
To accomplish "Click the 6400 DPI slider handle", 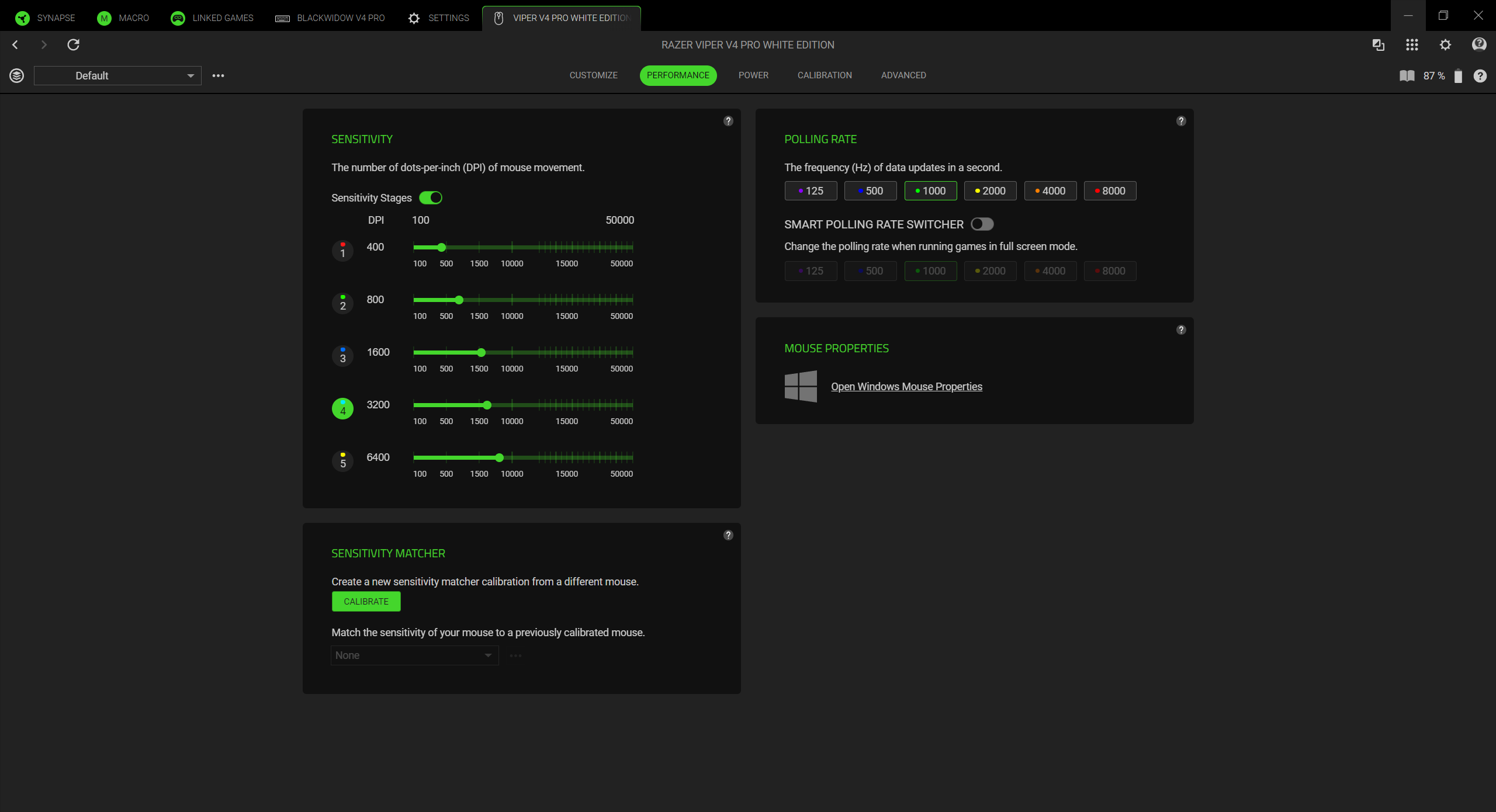I will pyautogui.click(x=498, y=458).
